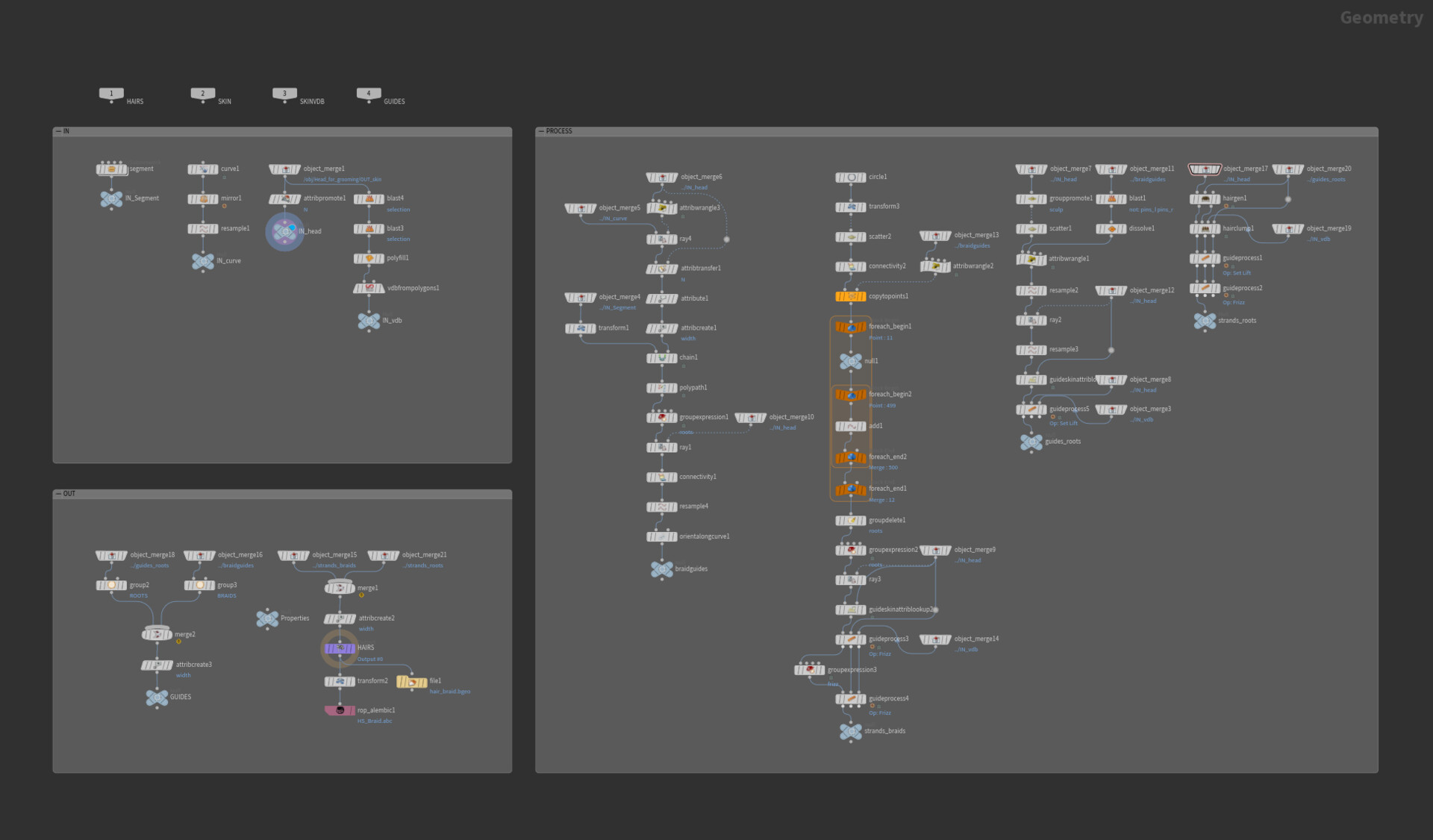This screenshot has height=840, width=1433.
Task: Click the Properties null node
Action: [x=267, y=618]
